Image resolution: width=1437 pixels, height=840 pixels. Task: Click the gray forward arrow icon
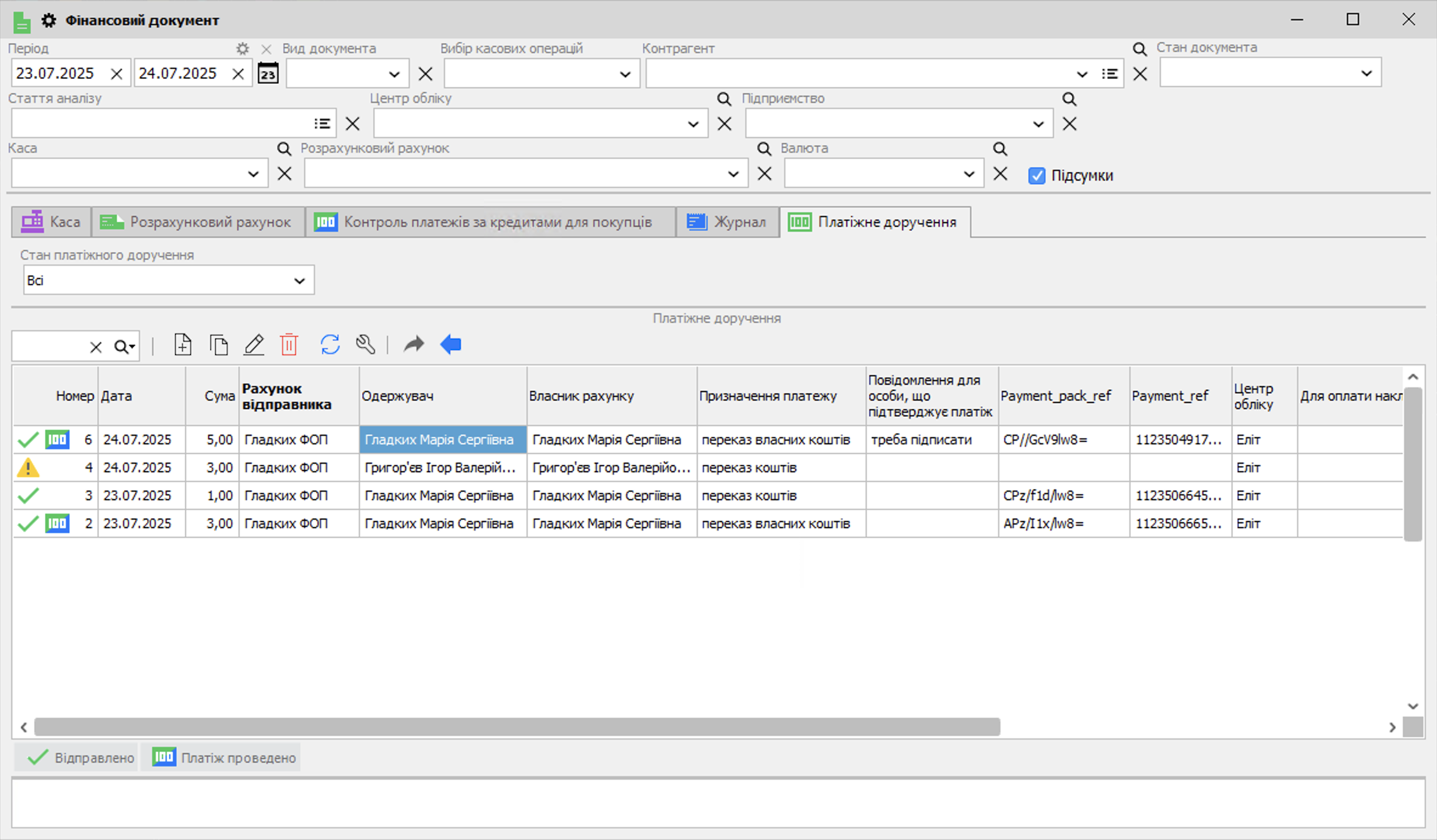pyautogui.click(x=414, y=345)
